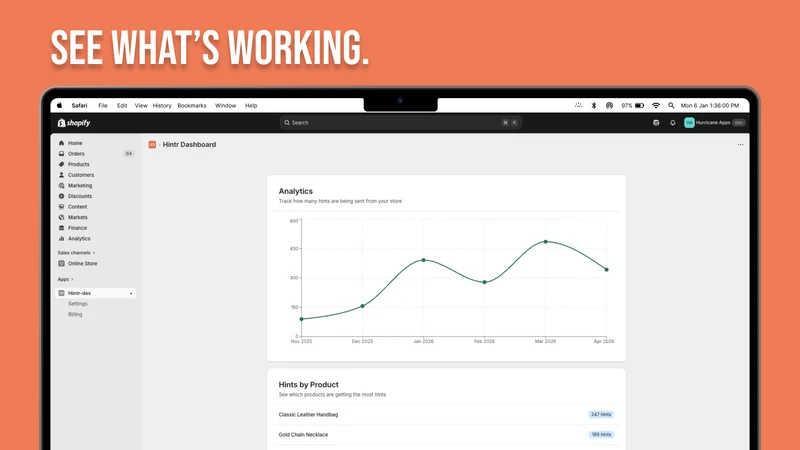800x450 pixels.
Task: Open the History menu
Action: tap(162, 106)
